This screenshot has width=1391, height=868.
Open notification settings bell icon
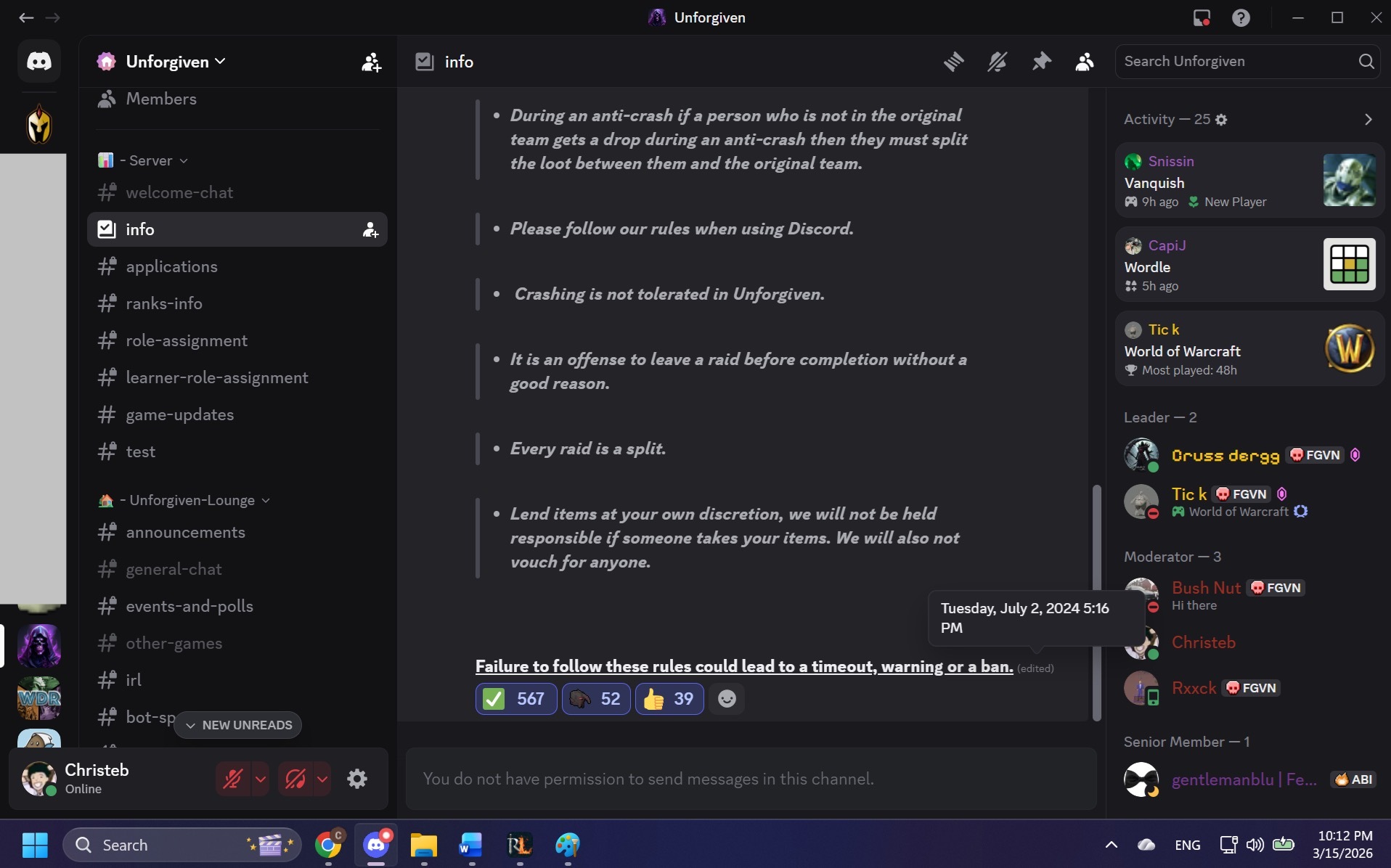(x=997, y=62)
